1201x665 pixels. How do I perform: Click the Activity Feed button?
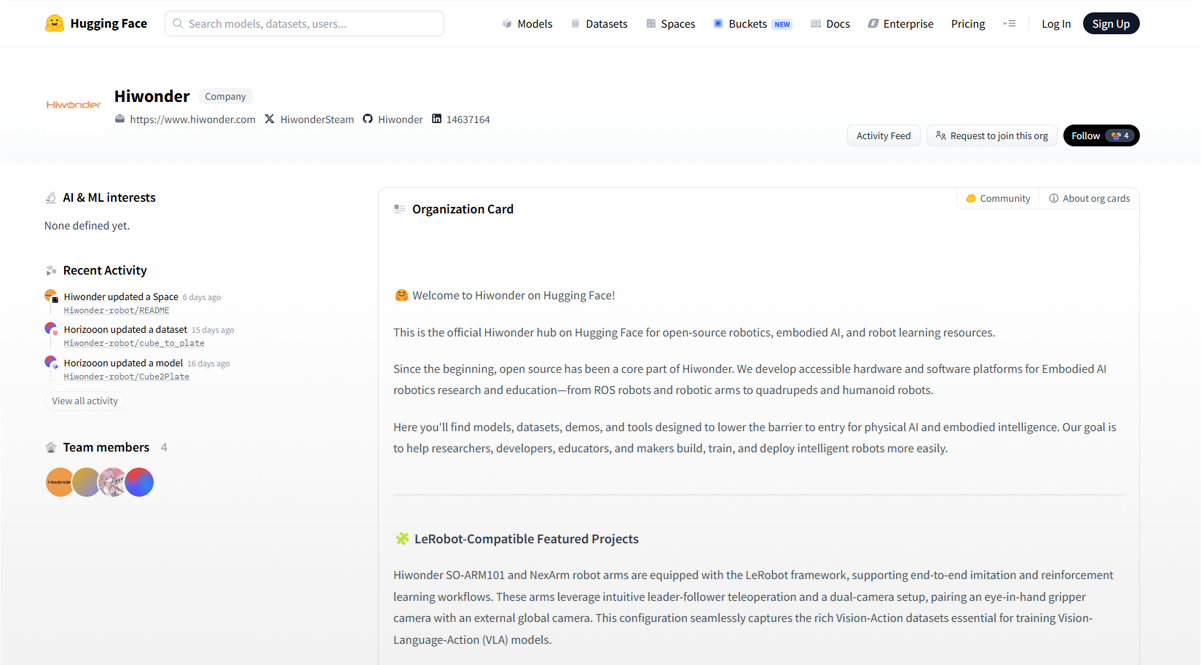point(883,135)
